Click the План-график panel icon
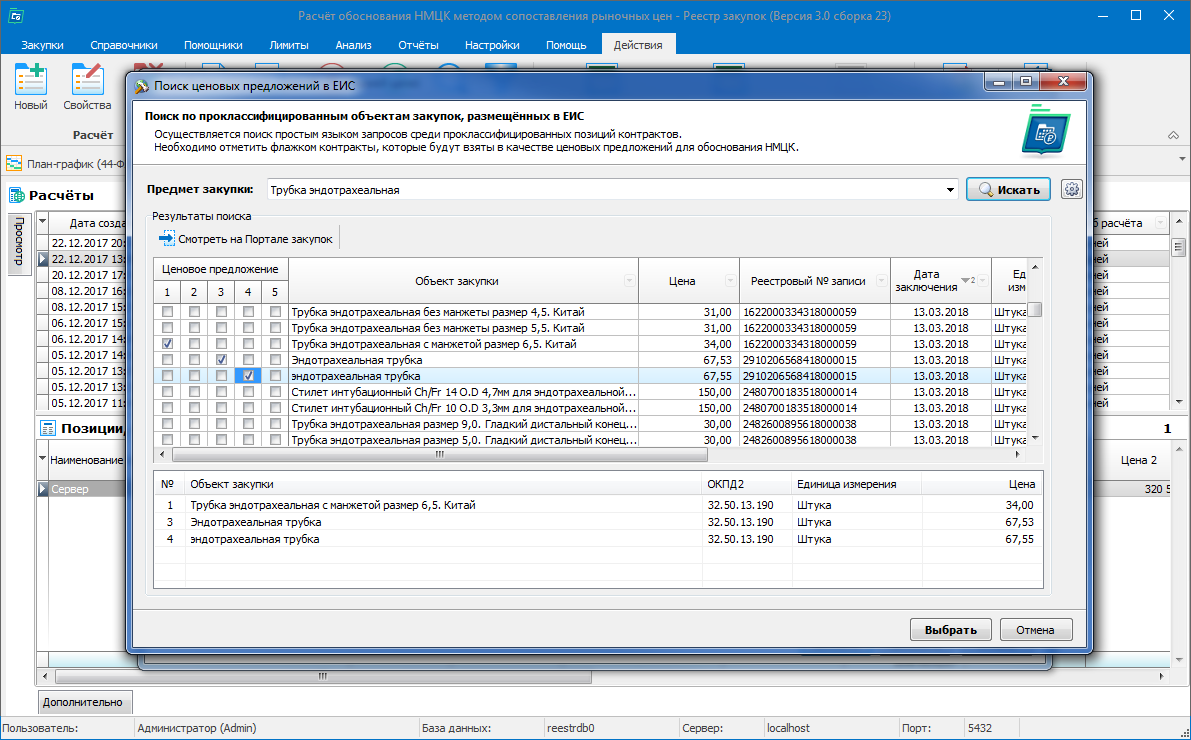 pyautogui.click(x=14, y=163)
